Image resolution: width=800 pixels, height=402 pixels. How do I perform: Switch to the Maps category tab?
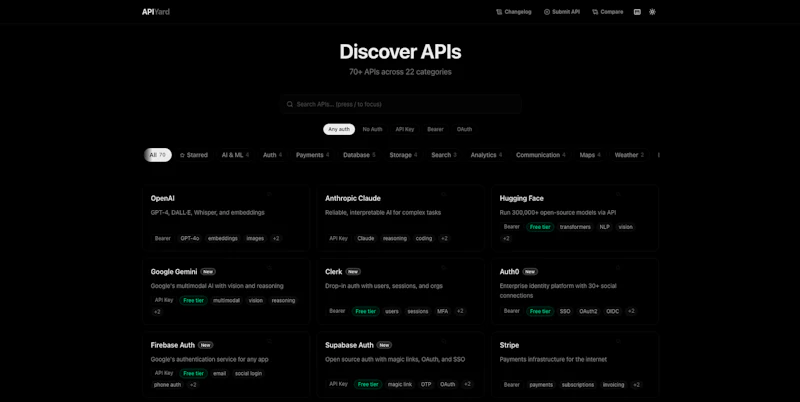point(590,155)
